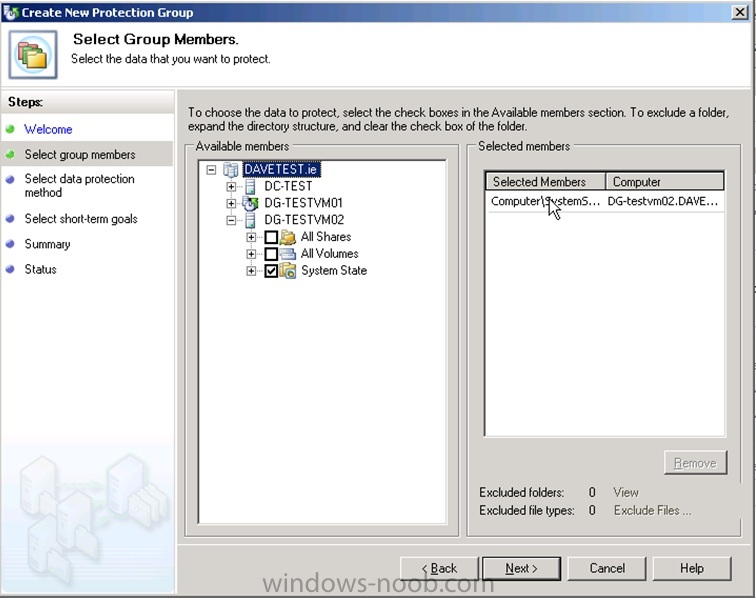Expand the All Volumes node
756x598 pixels.
pyautogui.click(x=251, y=254)
